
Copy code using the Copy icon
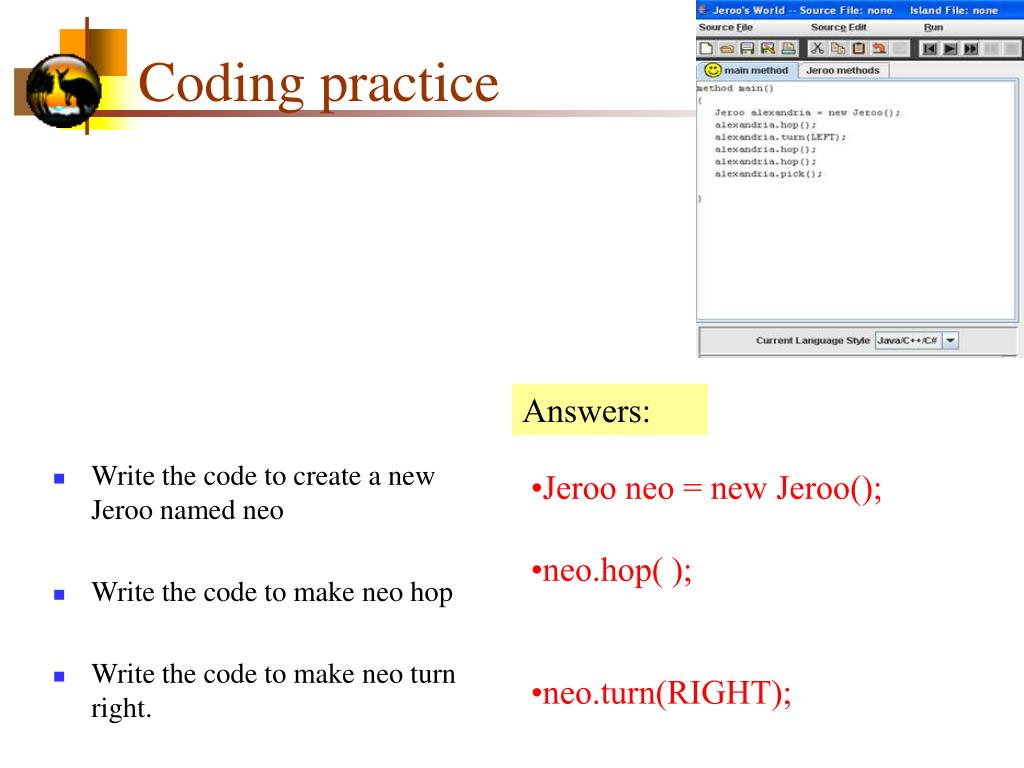point(838,48)
